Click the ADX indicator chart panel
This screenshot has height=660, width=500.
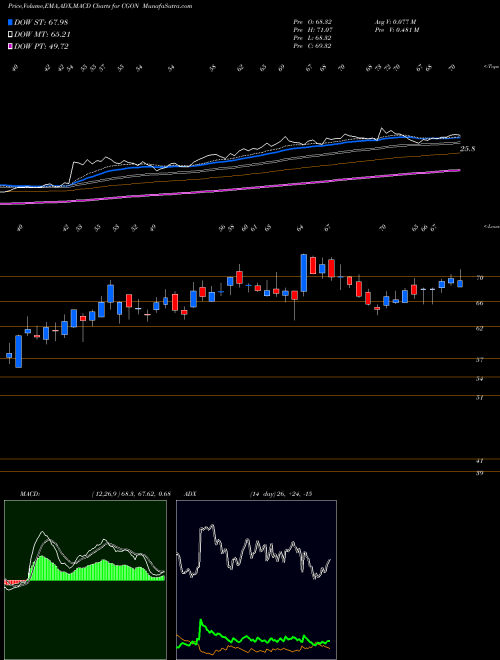point(256,580)
